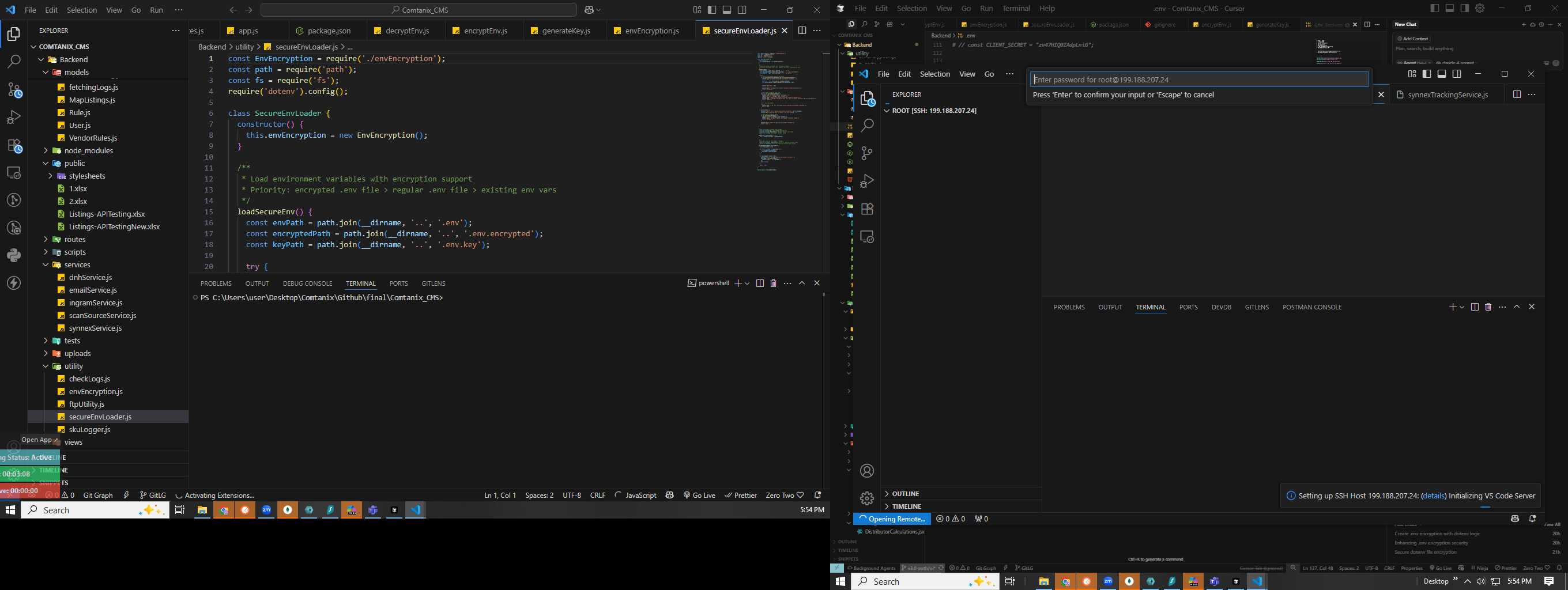Open Search view in SSH VS Code window
Image resolution: width=1568 pixels, height=590 pixels.
[x=867, y=125]
